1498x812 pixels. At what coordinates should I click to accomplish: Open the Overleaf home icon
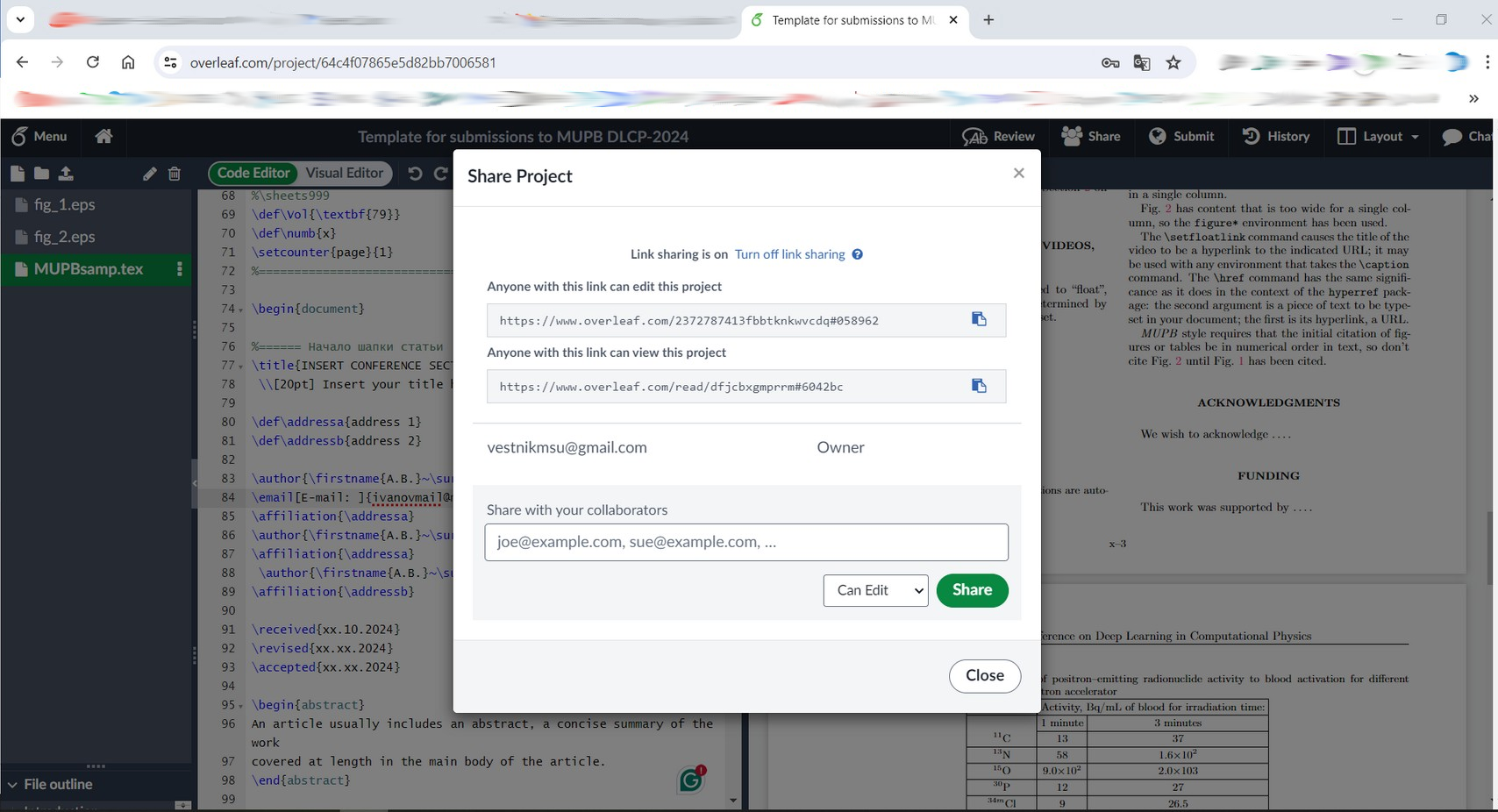(x=103, y=136)
